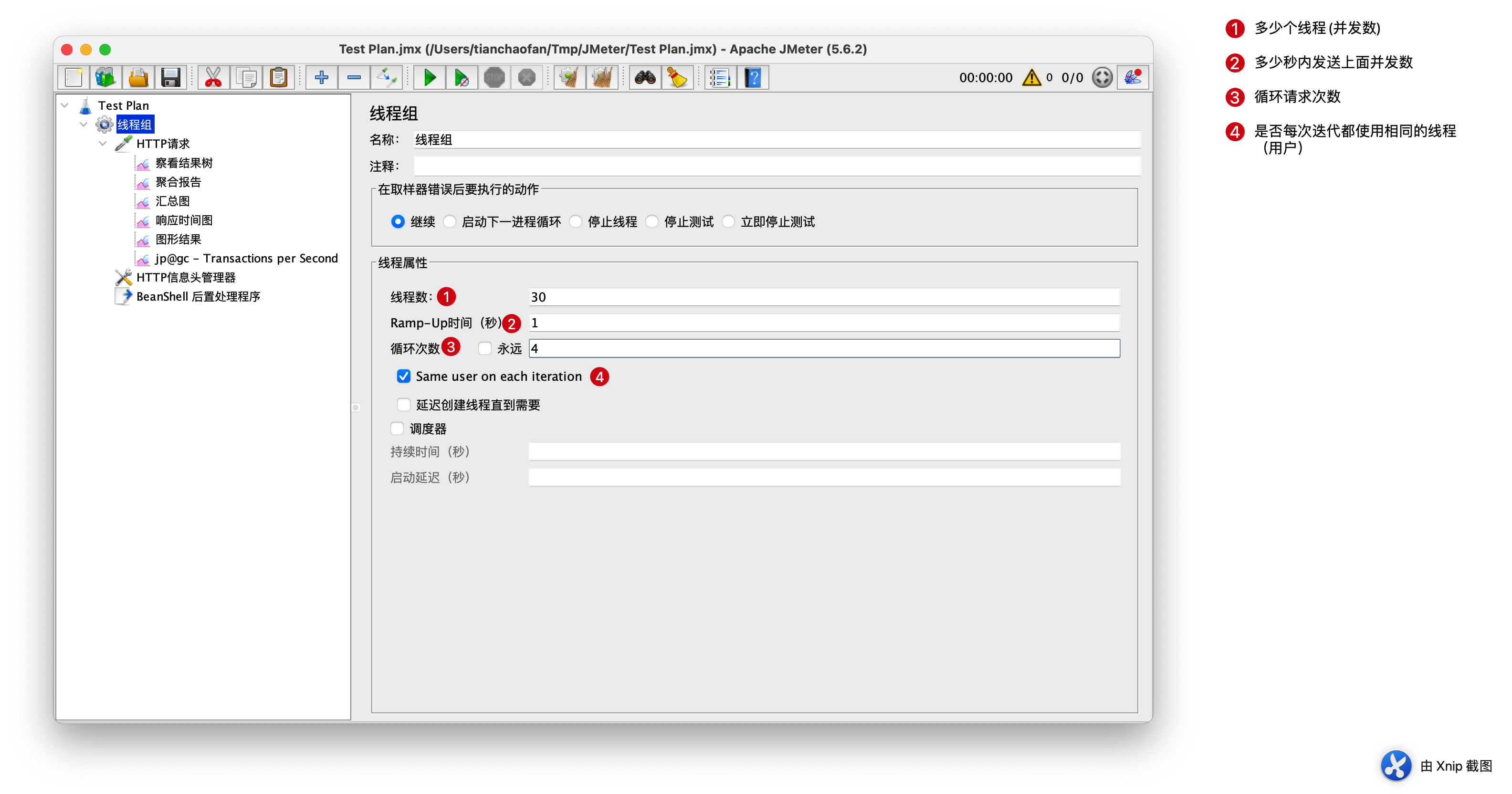Select 立即停止测试 radio button
This screenshot has height=794, width=1512.
click(x=728, y=222)
